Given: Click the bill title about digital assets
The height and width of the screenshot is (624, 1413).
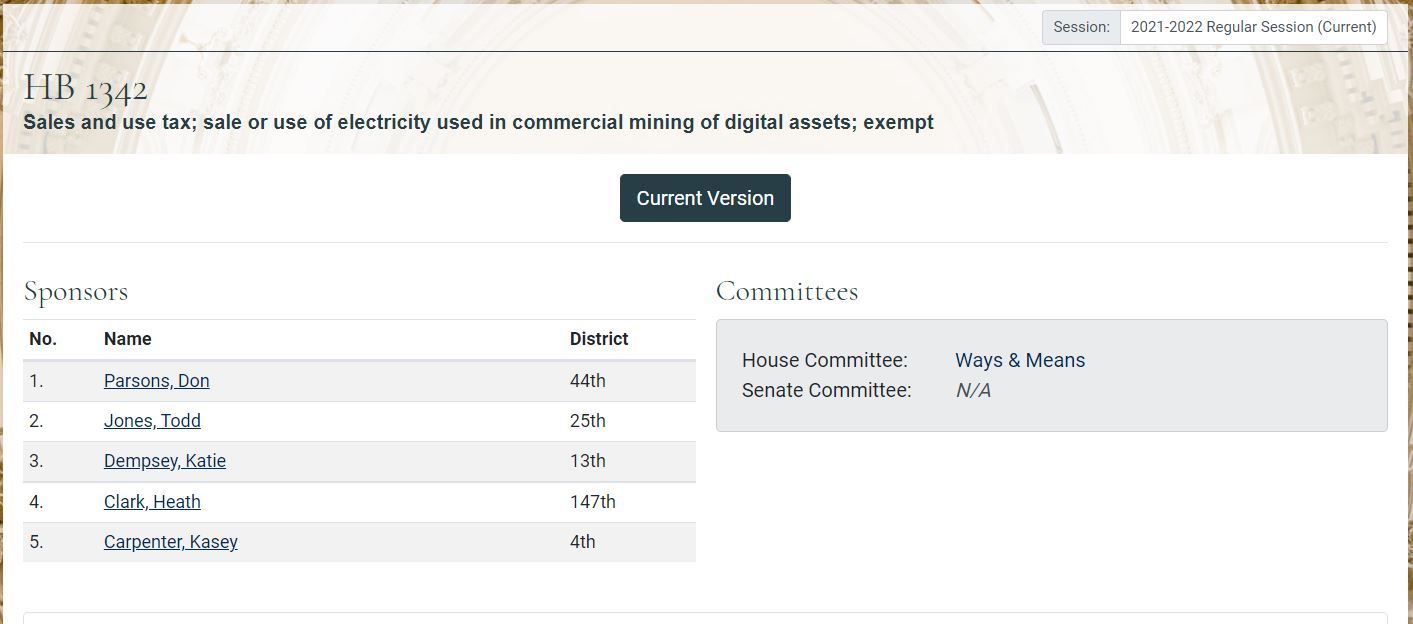Looking at the screenshot, I should click(x=478, y=123).
